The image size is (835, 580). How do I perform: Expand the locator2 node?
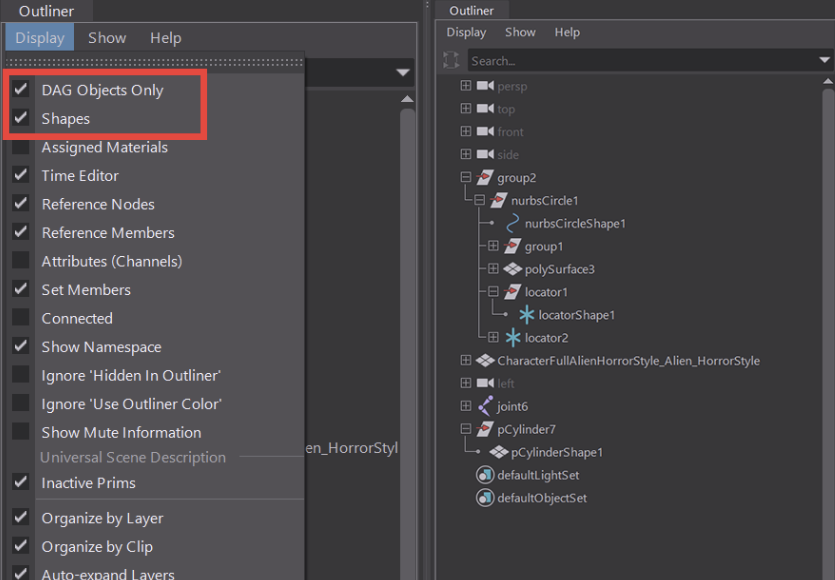point(494,337)
